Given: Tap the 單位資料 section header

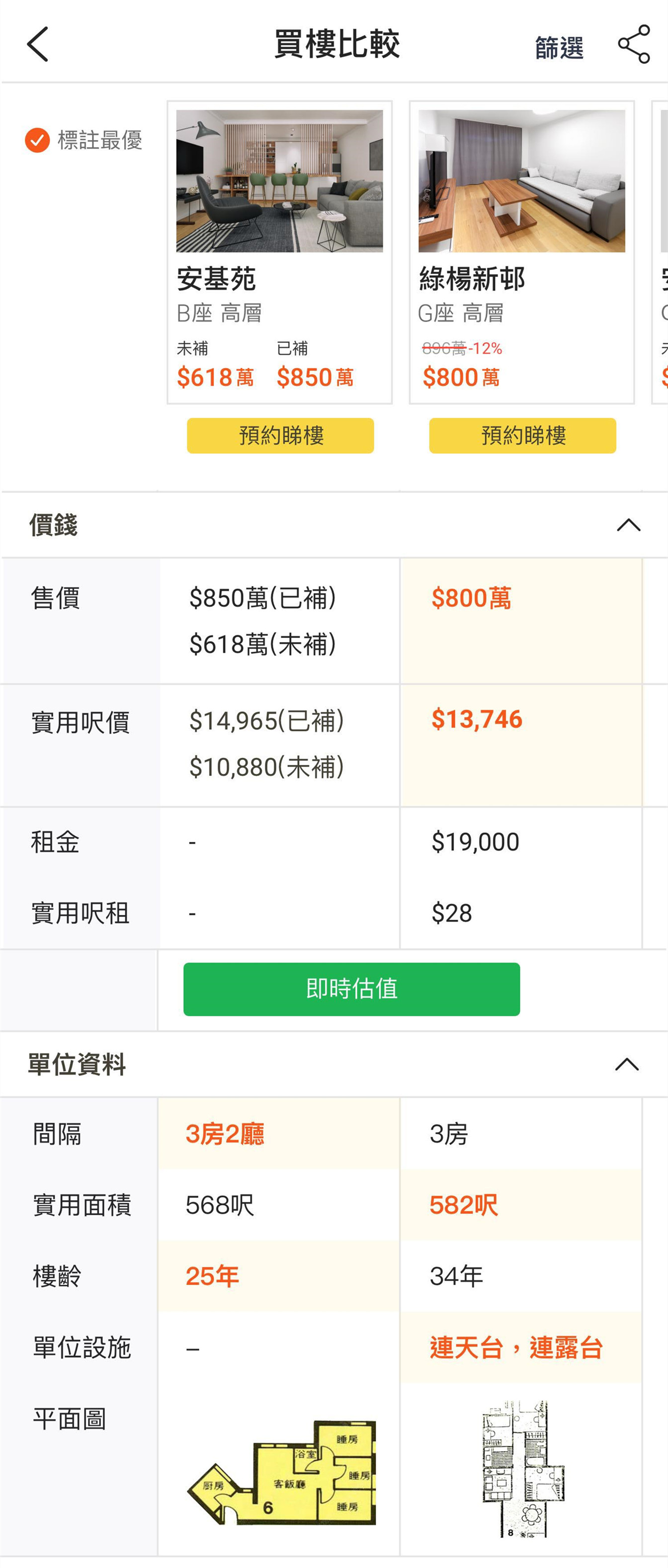Looking at the screenshot, I should coord(77,1064).
